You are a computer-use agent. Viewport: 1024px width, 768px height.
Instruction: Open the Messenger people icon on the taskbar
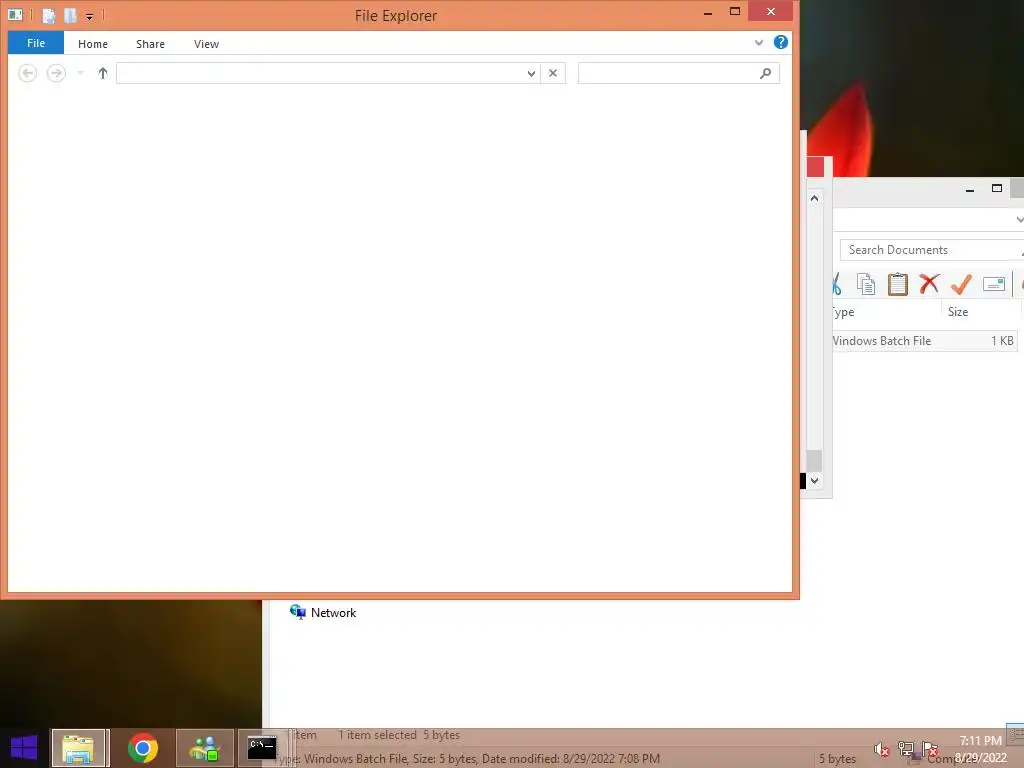[x=204, y=748]
